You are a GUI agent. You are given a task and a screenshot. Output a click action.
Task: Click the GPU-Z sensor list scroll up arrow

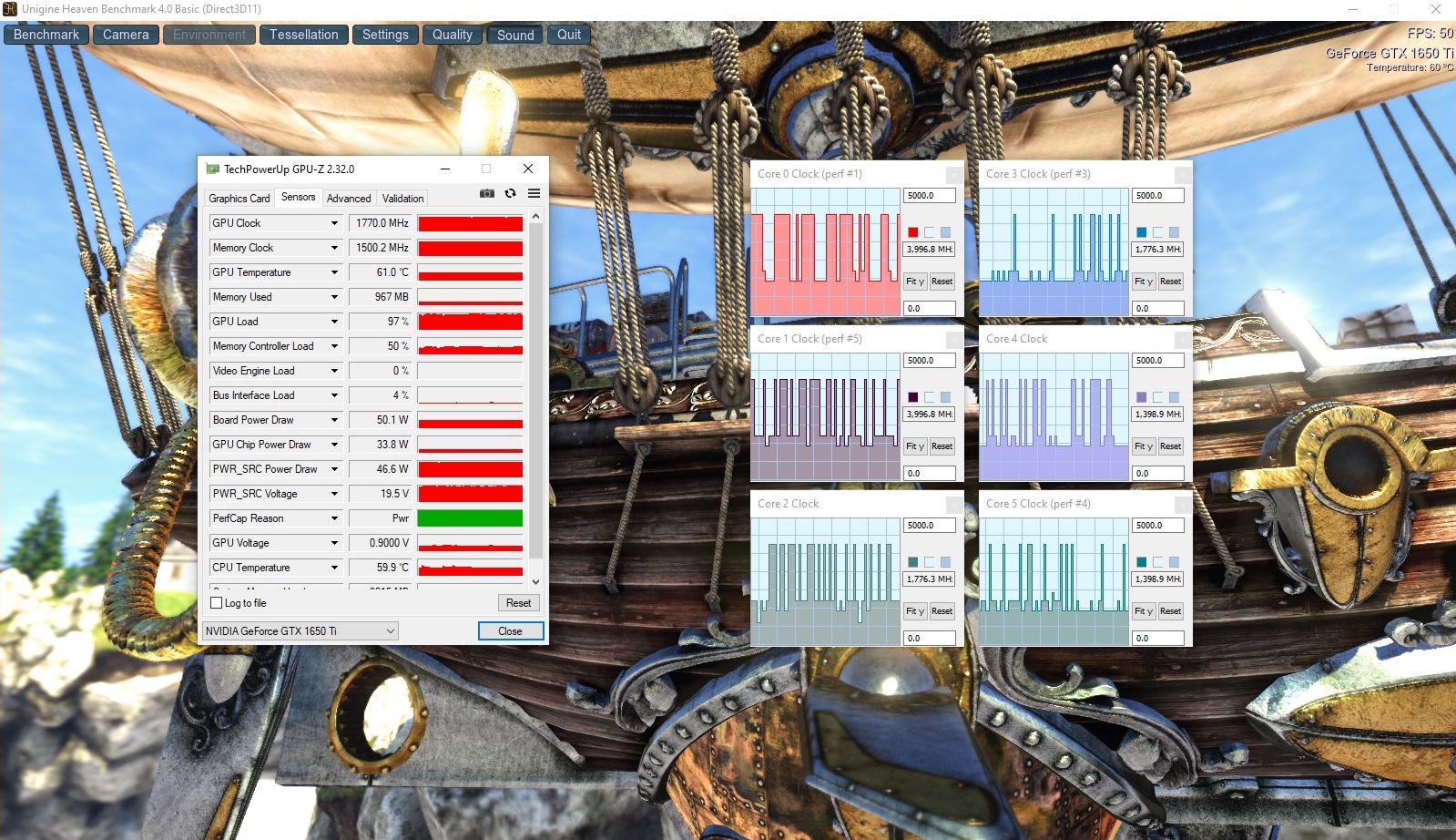535,216
